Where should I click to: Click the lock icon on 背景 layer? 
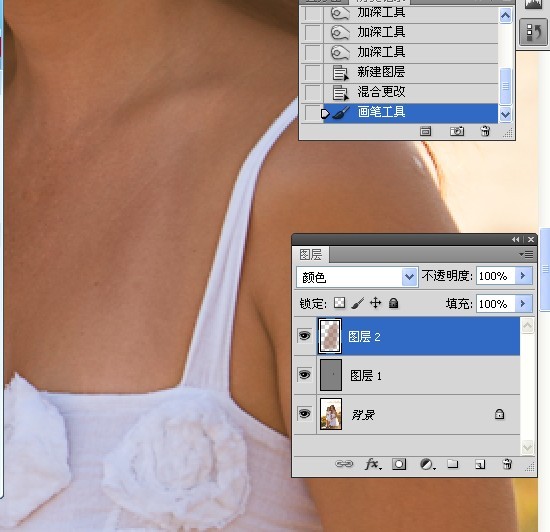pos(499,414)
